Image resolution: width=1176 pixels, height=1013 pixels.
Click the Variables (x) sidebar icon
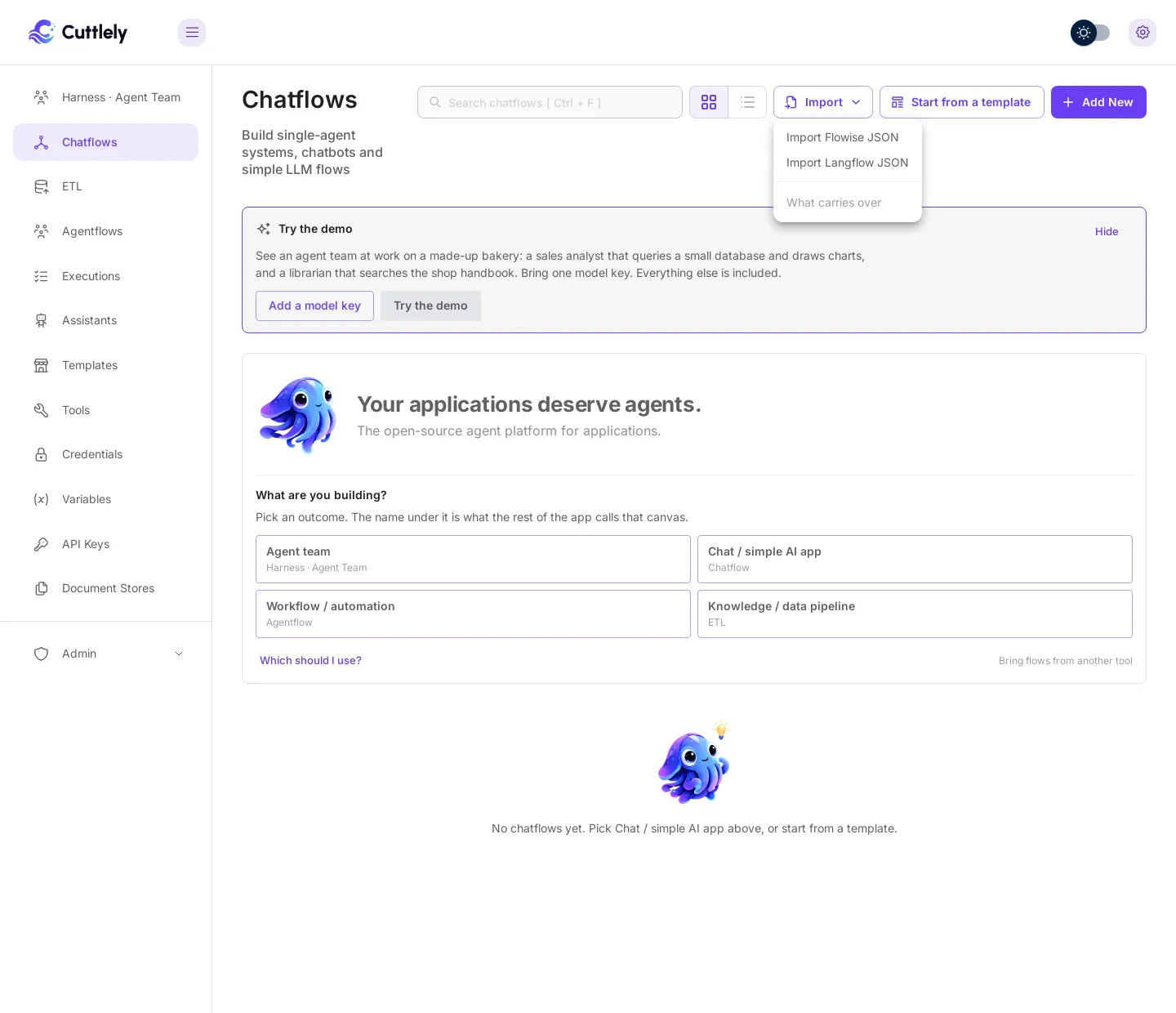point(41,499)
